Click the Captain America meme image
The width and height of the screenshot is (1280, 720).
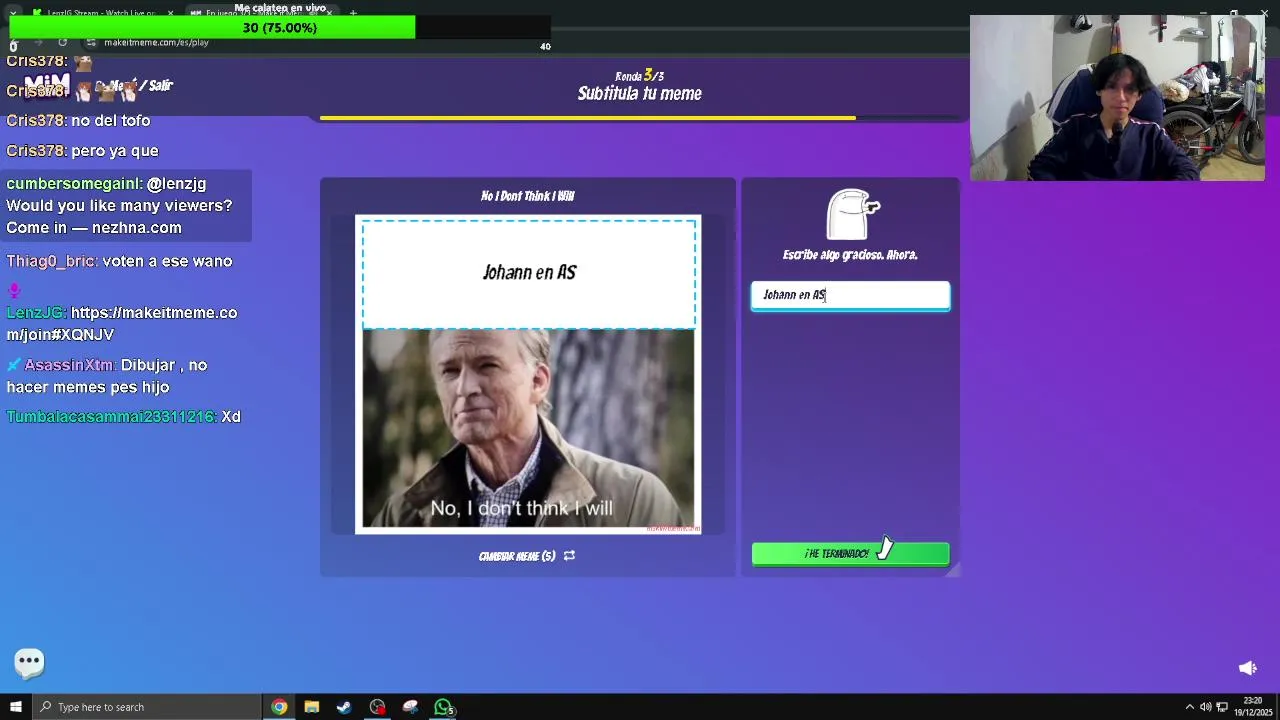[528, 429]
